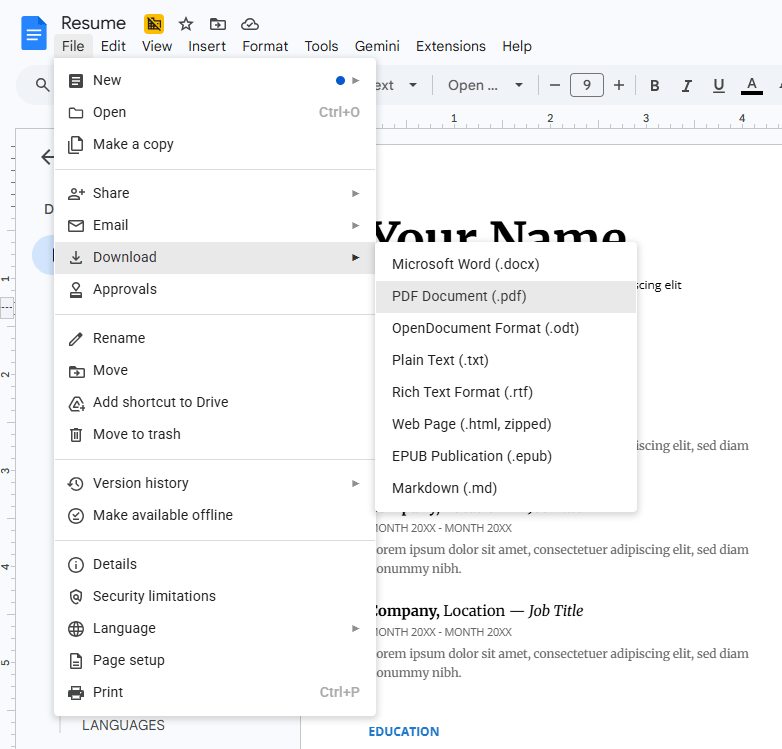Click the back arrow in outline panel
The image size is (782, 749).
pos(47,157)
